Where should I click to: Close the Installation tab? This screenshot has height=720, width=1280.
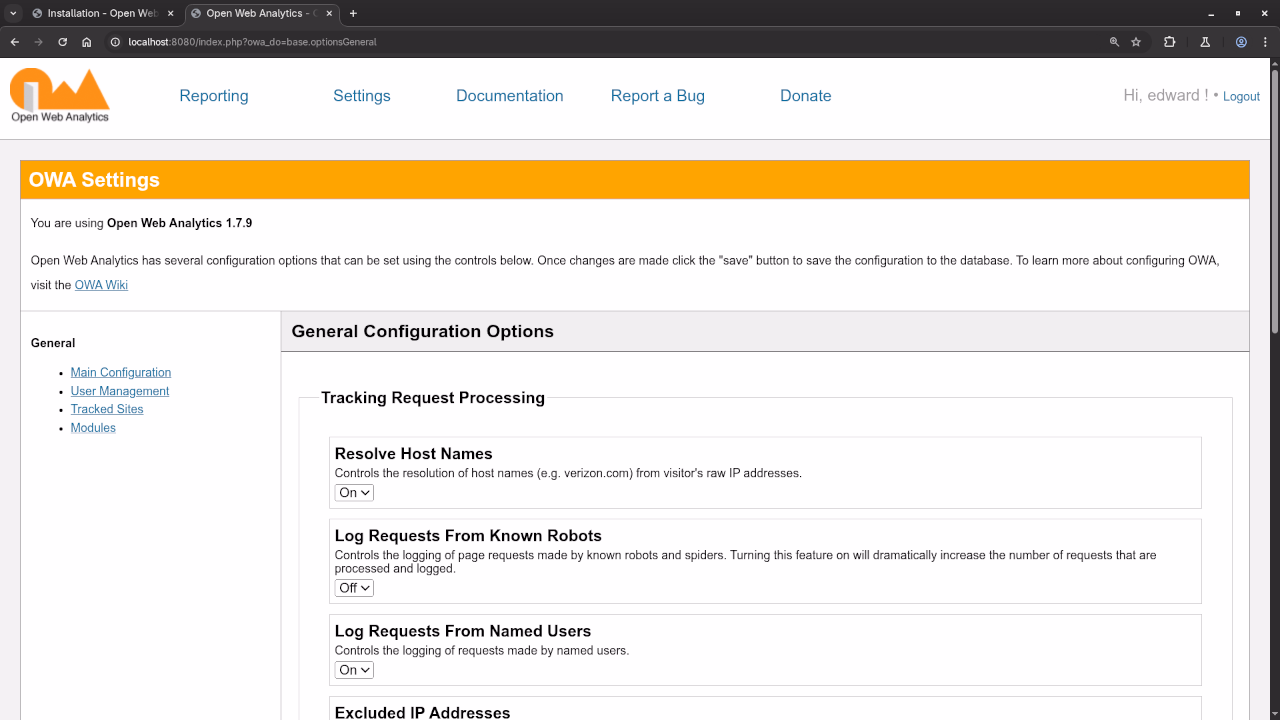172,13
